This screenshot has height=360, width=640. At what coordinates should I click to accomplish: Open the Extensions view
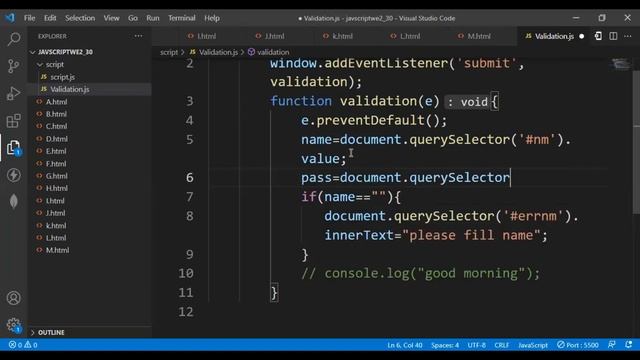[x=13, y=121]
